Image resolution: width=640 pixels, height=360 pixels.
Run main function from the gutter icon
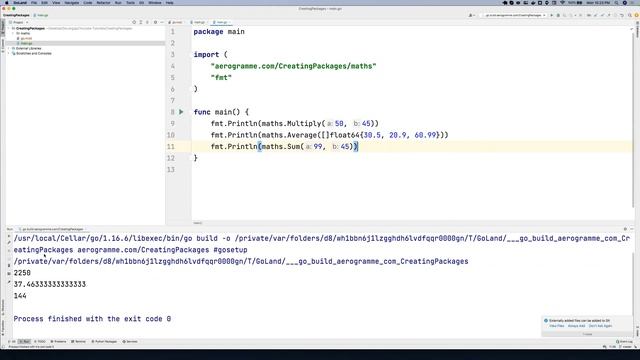pyautogui.click(x=181, y=111)
